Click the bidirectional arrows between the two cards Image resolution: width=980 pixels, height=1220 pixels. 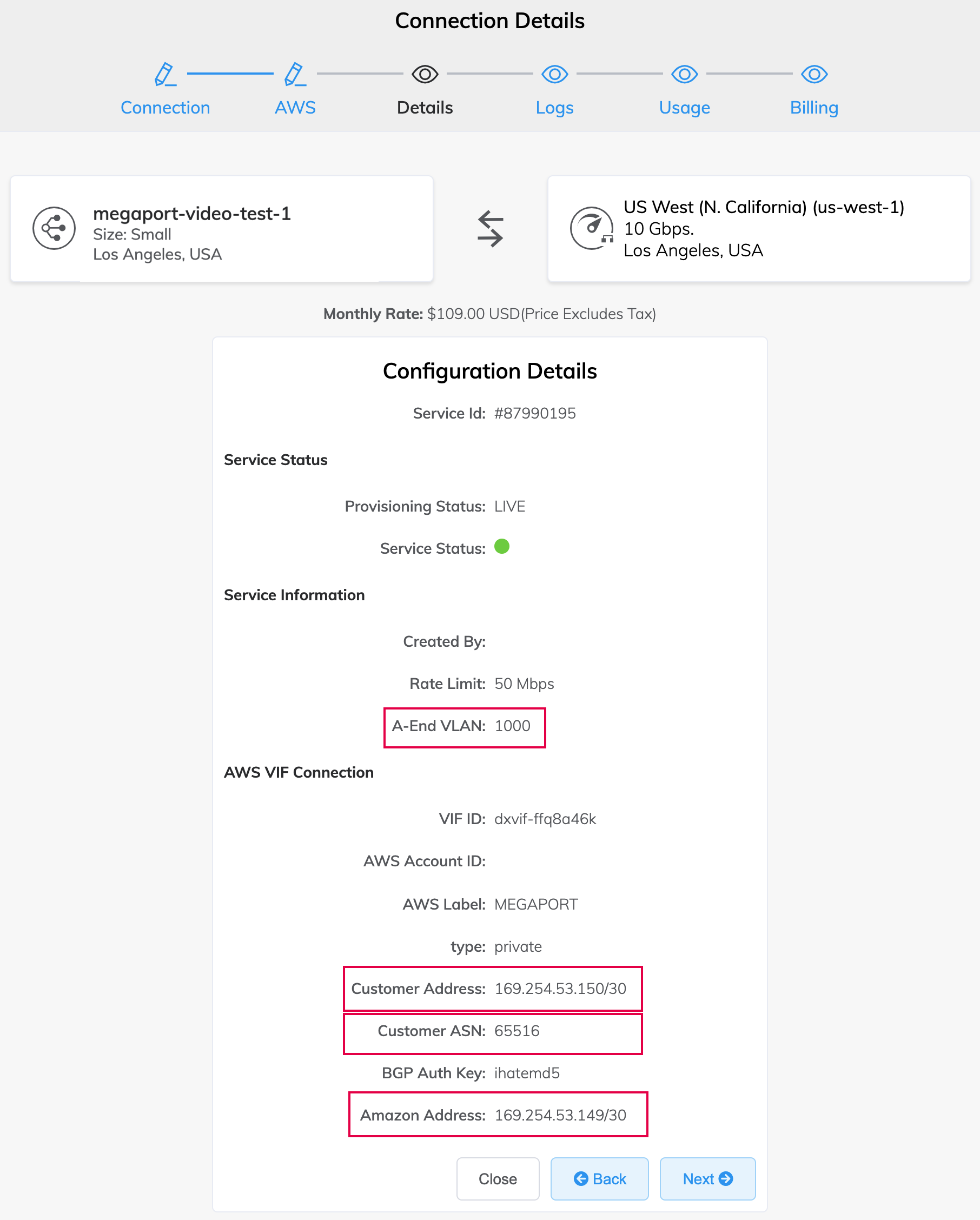click(x=491, y=229)
